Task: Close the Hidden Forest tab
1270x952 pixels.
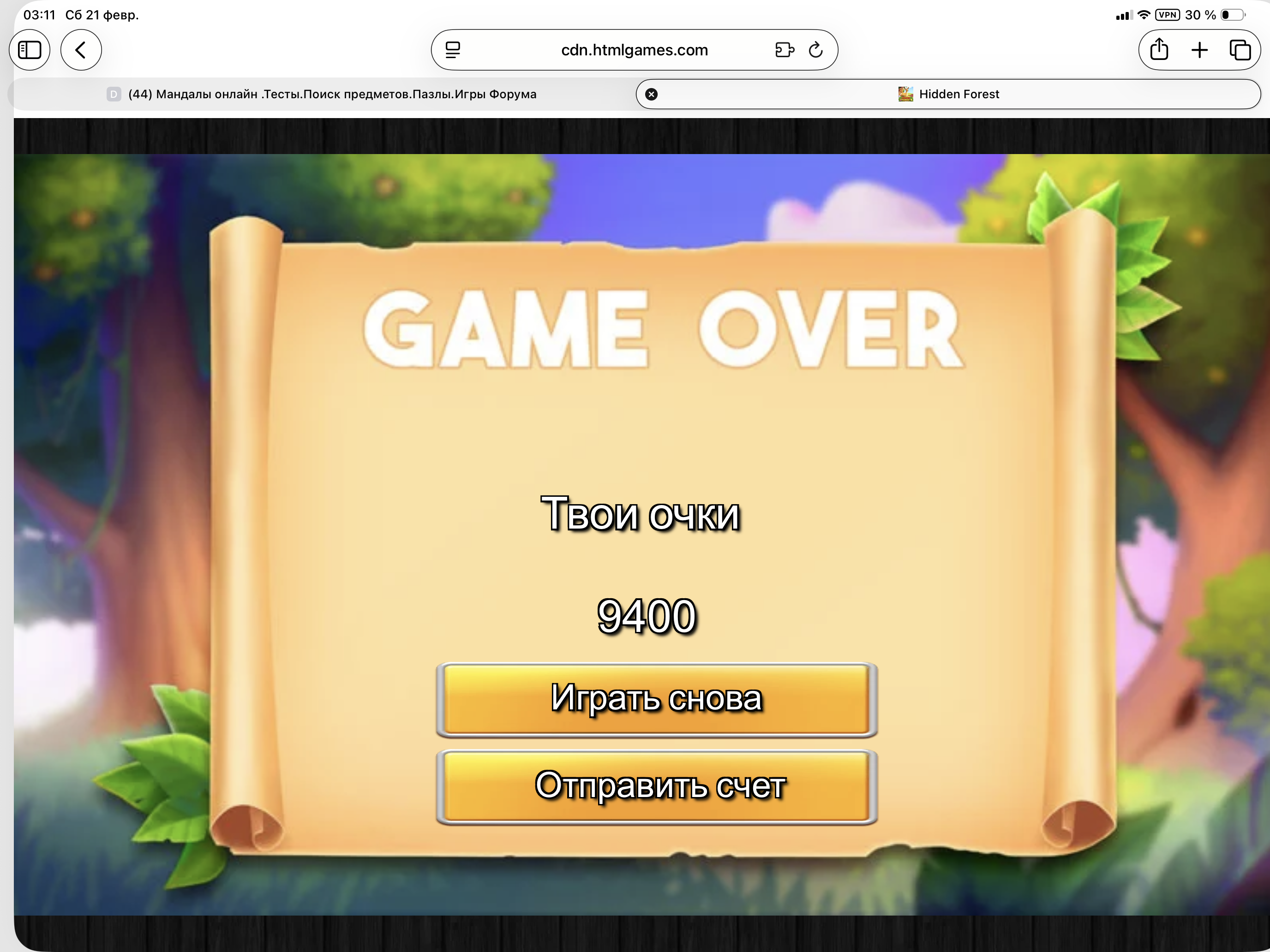Action: pyautogui.click(x=651, y=94)
